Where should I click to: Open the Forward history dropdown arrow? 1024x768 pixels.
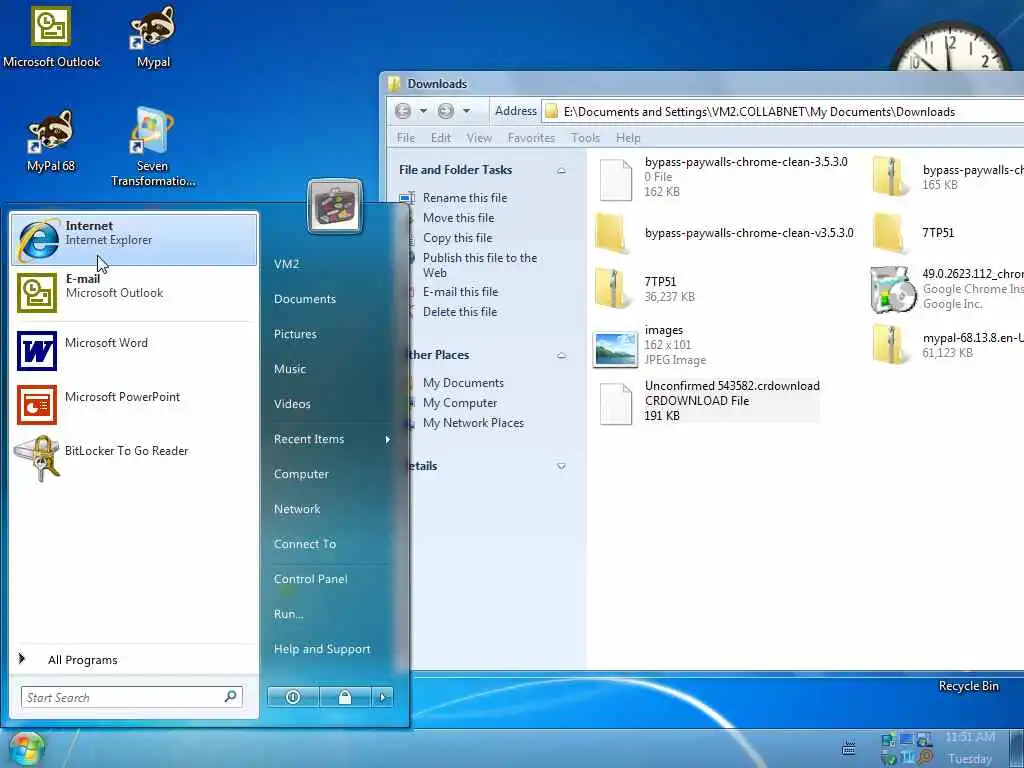pyautogui.click(x=466, y=111)
